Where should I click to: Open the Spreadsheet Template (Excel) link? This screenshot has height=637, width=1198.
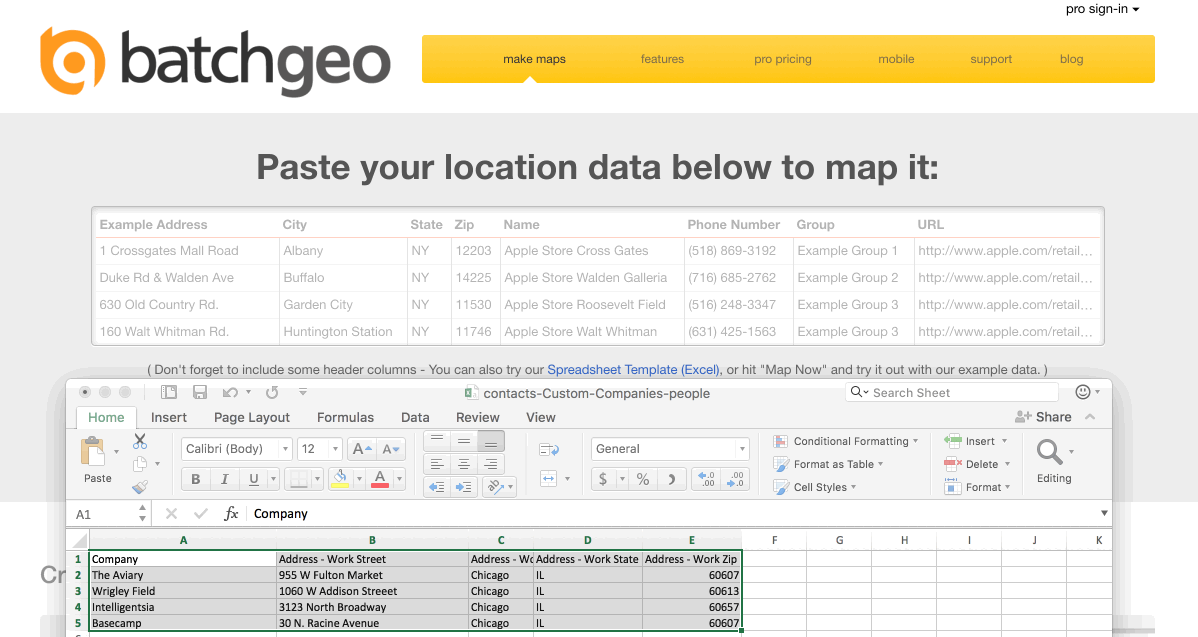[633, 370]
